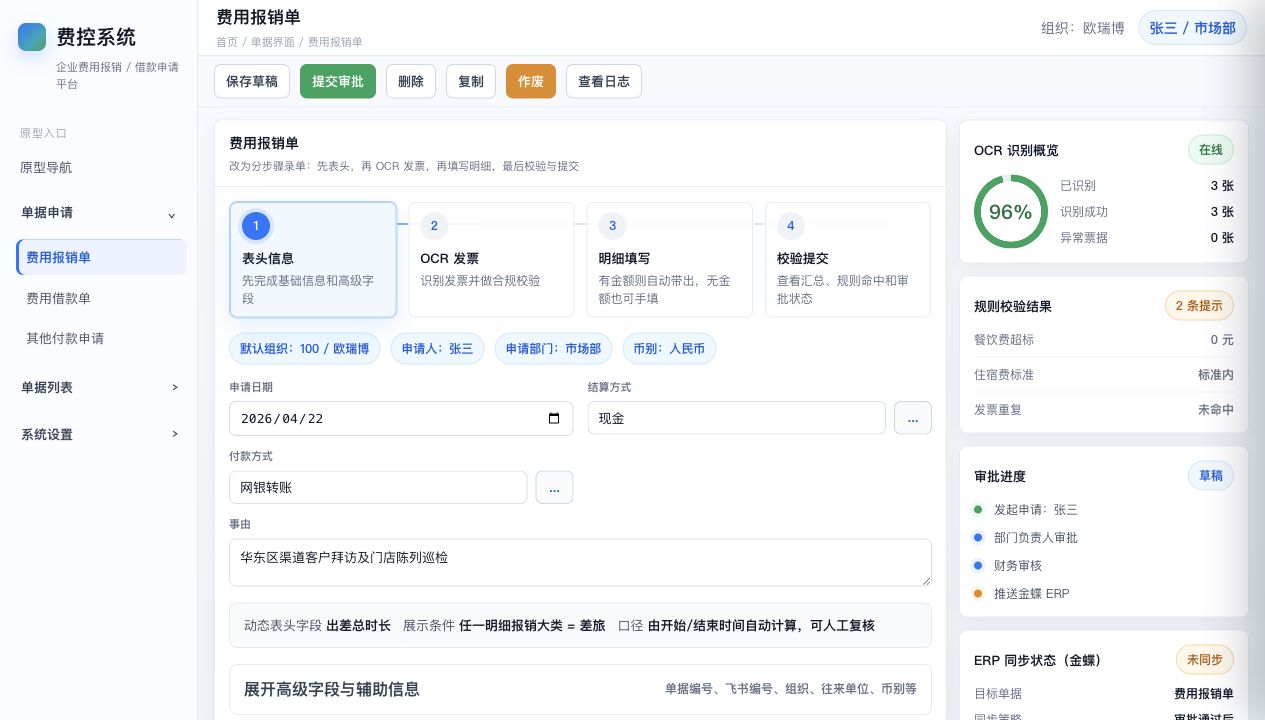Click the 2 条提示 badge
This screenshot has width=1265, height=720.
coord(1199,306)
